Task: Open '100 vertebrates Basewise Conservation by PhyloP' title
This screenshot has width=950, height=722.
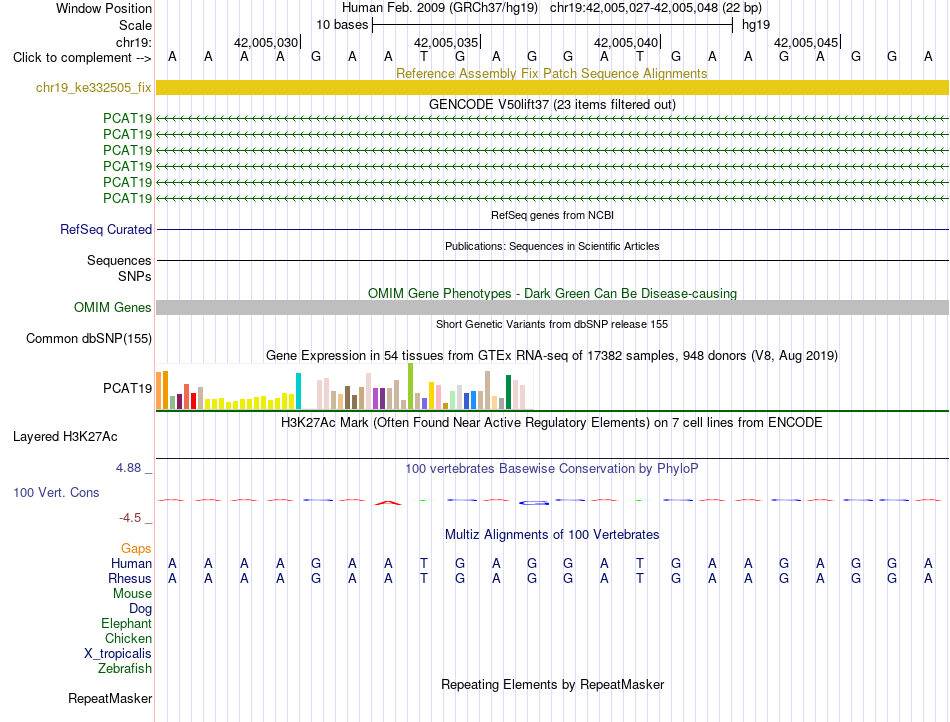Action: [x=552, y=468]
